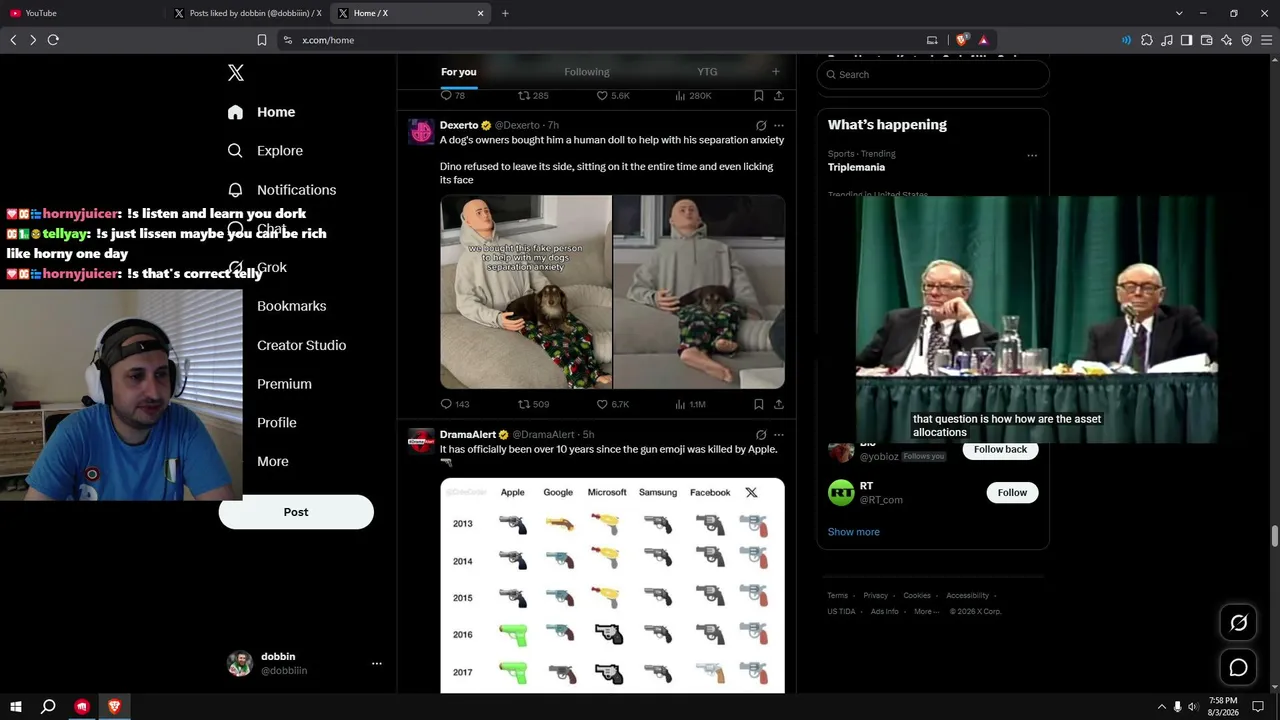Open the Brave Rewards triangle icon
Screen dimensions: 1280x720
[x=984, y=40]
